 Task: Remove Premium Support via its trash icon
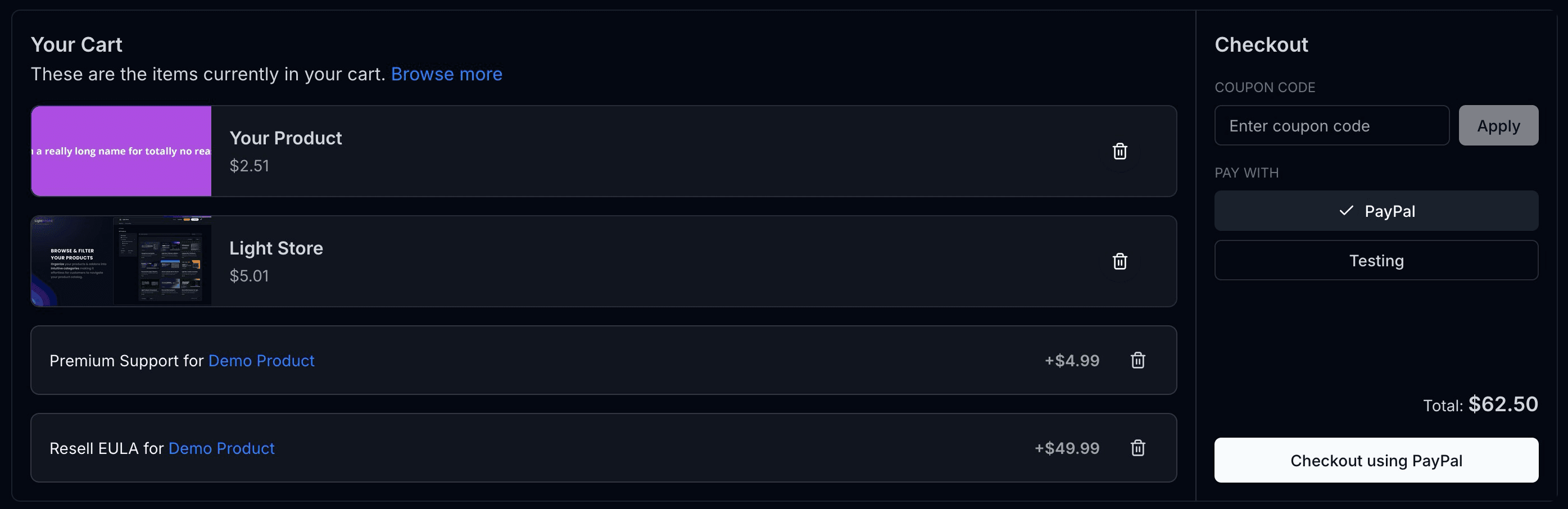[x=1138, y=360]
